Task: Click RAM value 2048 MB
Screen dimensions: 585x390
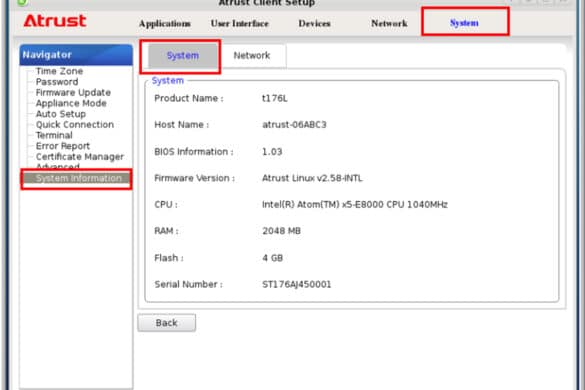Action: [281, 231]
